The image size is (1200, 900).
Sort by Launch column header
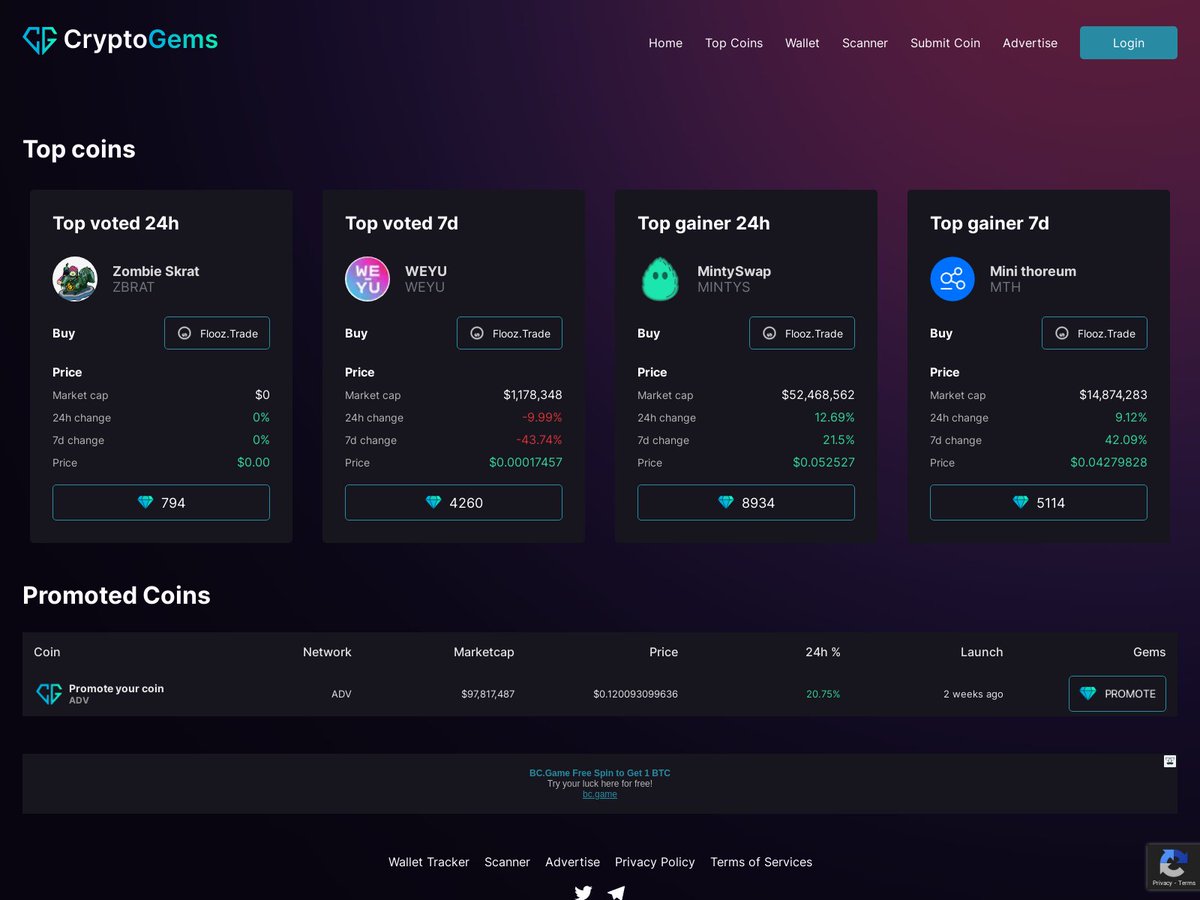(x=982, y=652)
